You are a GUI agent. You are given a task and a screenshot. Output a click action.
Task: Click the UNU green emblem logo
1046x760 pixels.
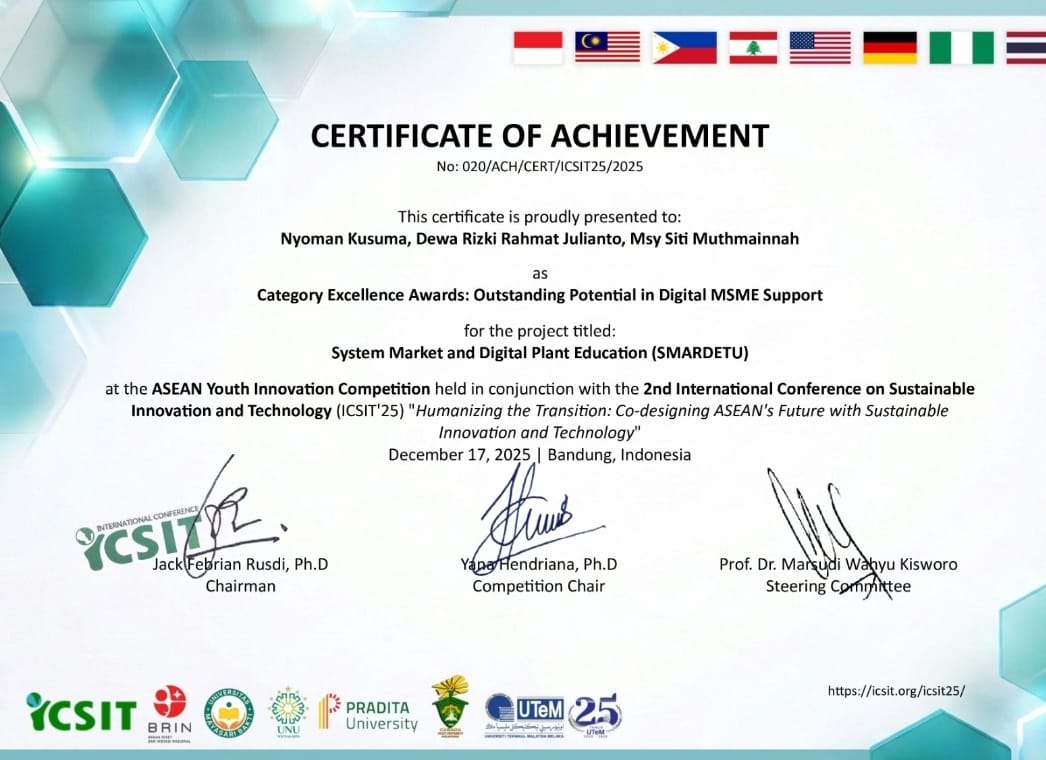point(288,711)
